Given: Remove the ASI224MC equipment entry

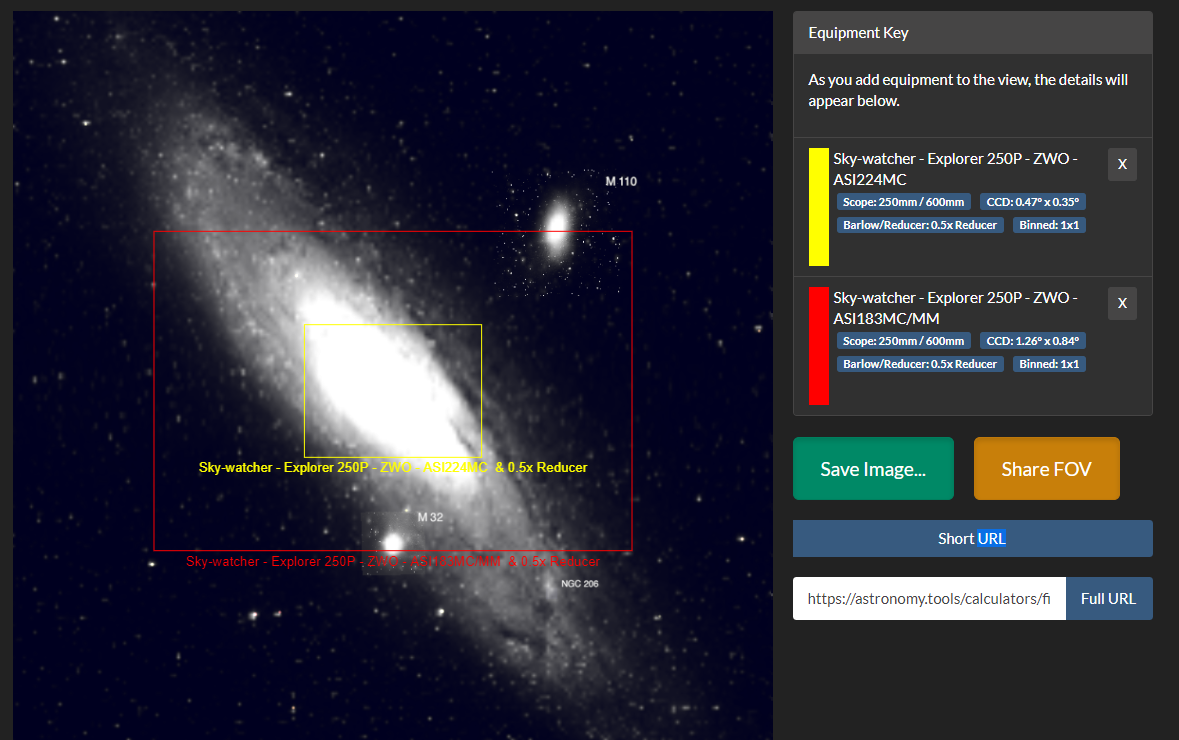Looking at the screenshot, I should (1122, 164).
